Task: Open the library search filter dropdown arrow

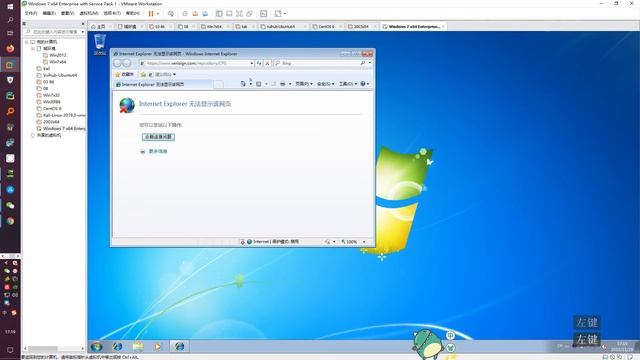Action: pyautogui.click(x=83, y=31)
